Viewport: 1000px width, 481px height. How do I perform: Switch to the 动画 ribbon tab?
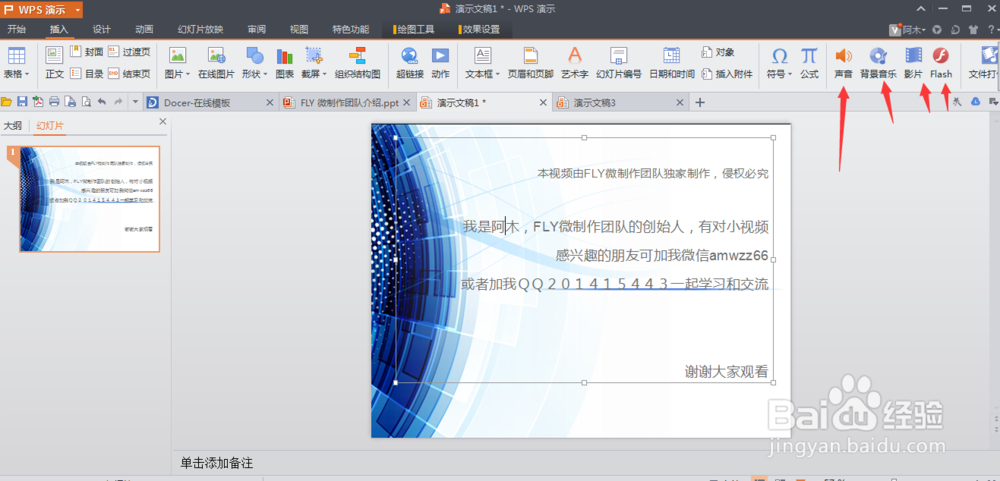click(144, 29)
